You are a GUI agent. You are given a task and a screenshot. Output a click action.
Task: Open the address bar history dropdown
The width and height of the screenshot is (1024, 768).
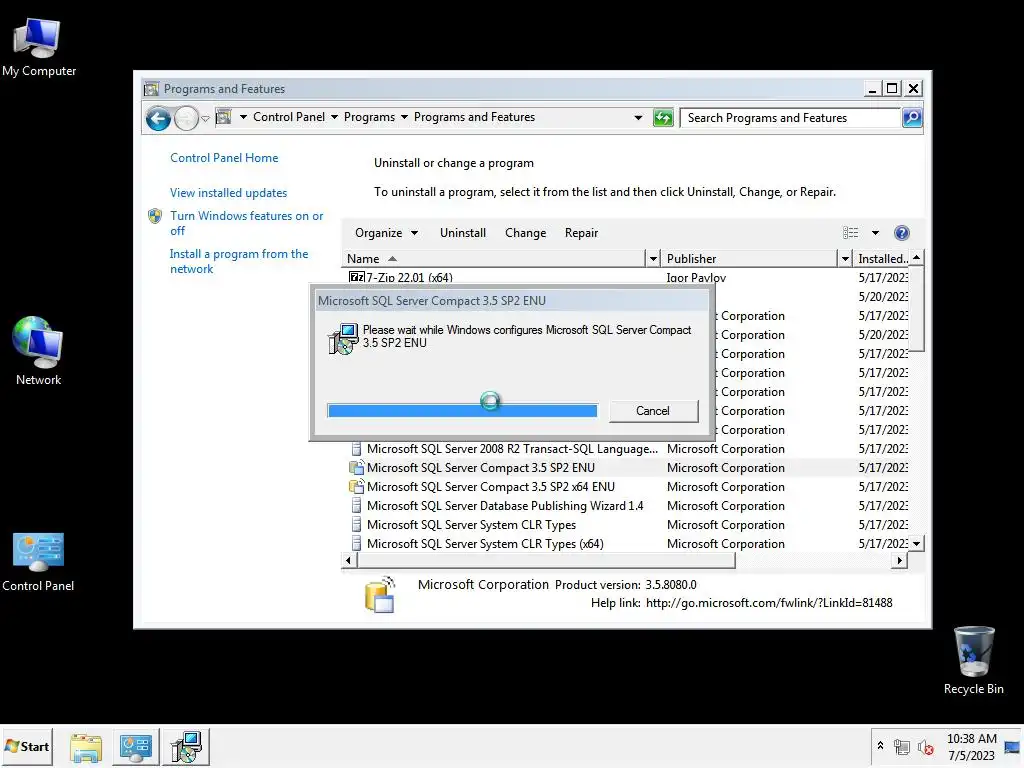[638, 118]
